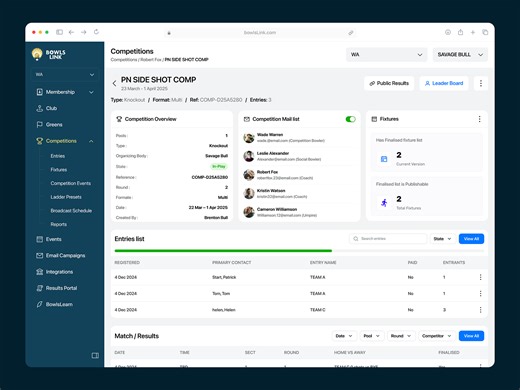Click the Cameron Williamson avatar
Viewport: 520px width, 390px height.
[x=249, y=212]
